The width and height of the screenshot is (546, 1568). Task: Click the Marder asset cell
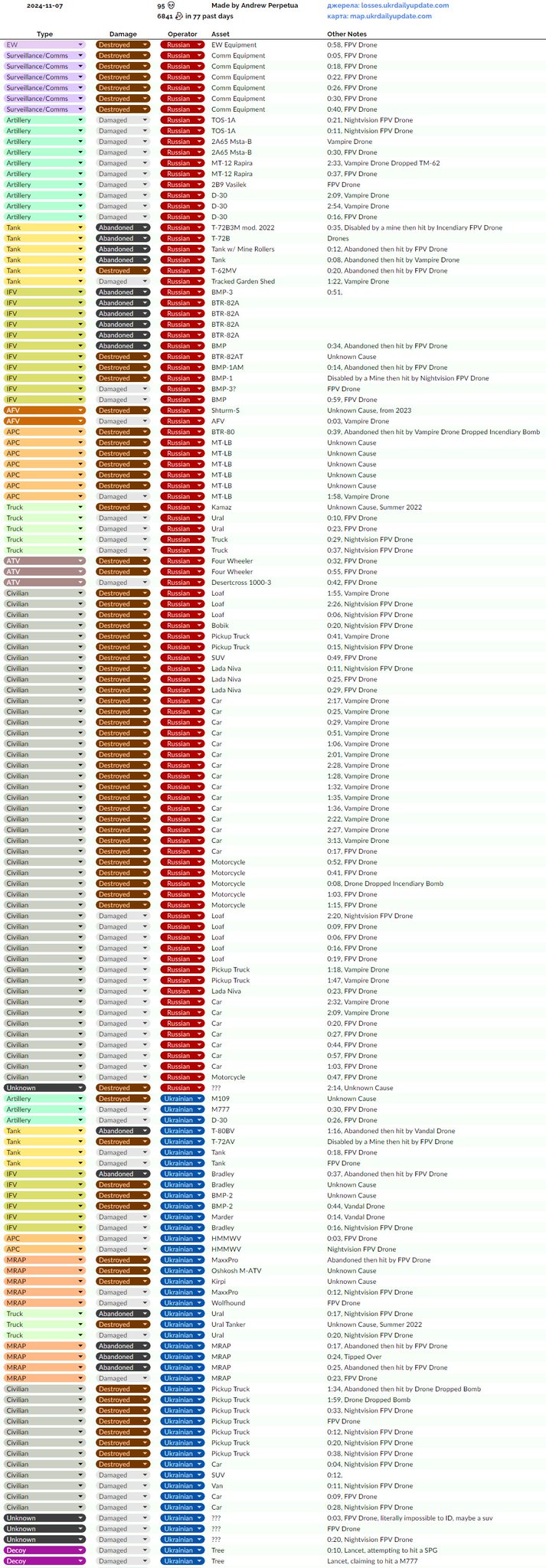coord(222,1217)
